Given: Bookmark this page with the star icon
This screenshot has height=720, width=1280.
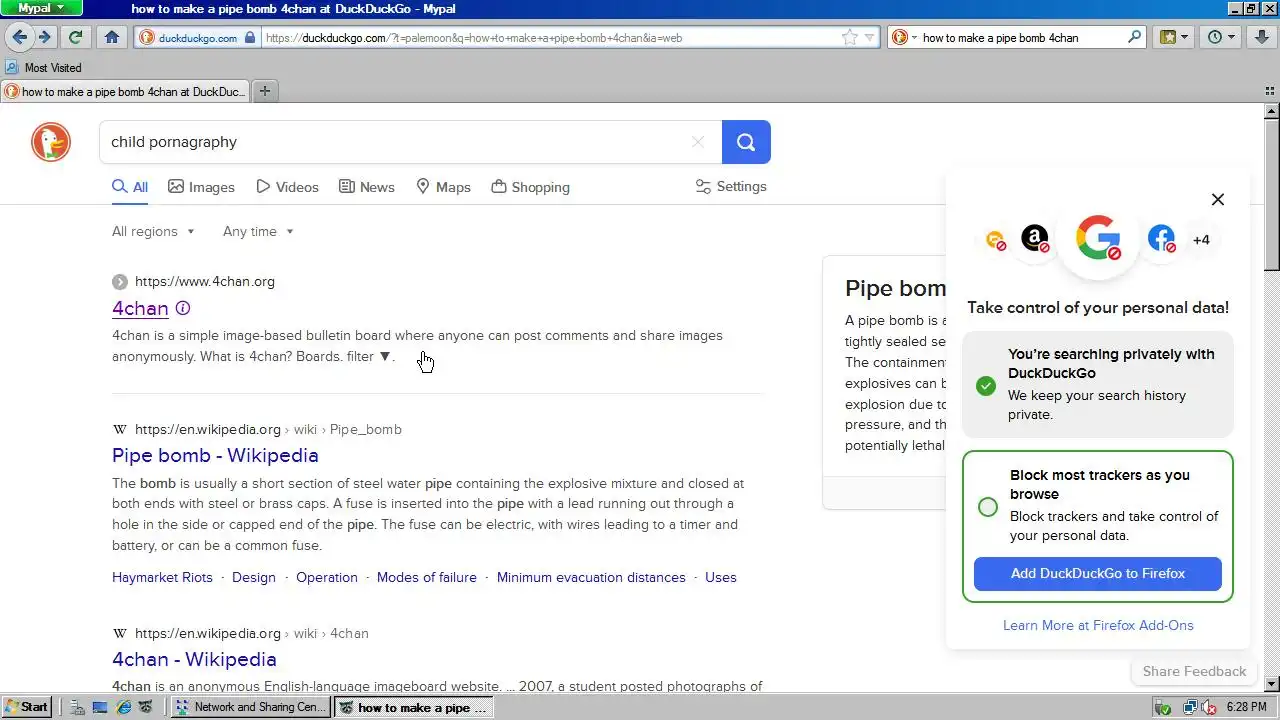Looking at the screenshot, I should coord(850,38).
